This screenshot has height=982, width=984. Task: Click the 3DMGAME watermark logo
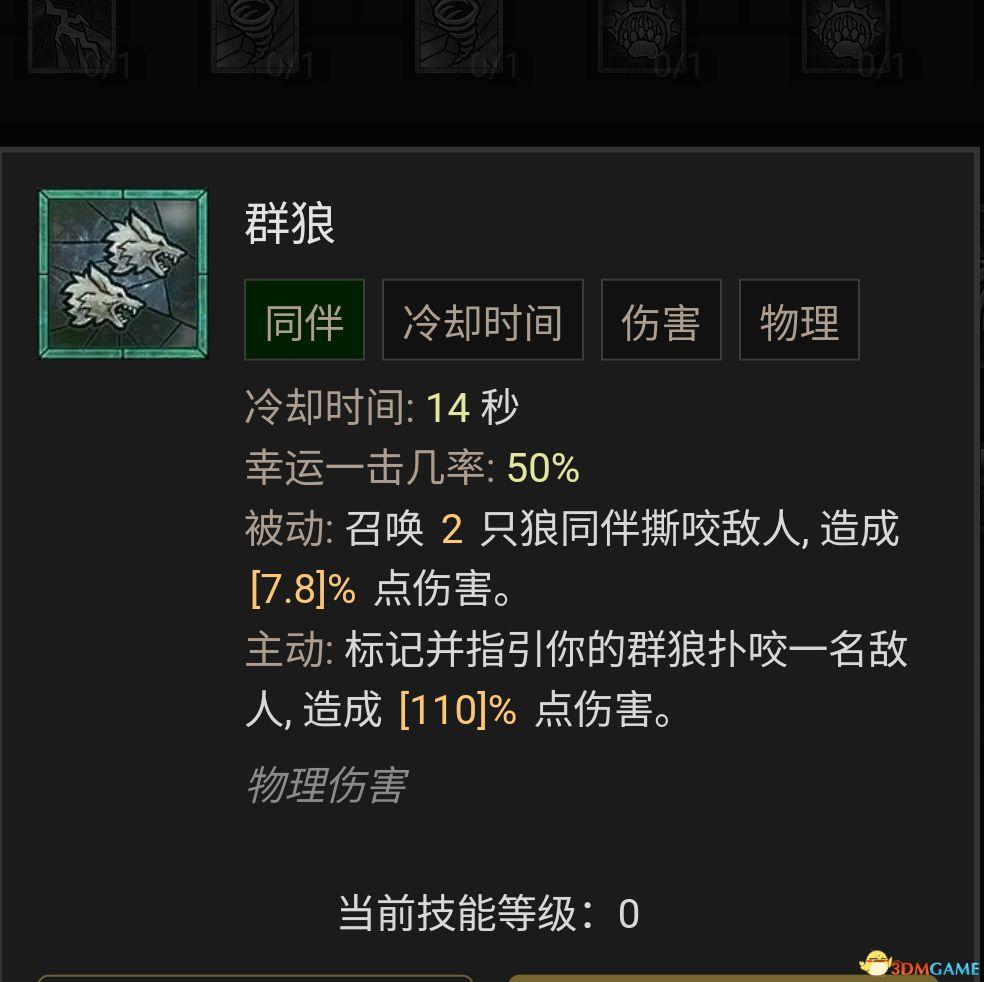[x=918, y=965]
